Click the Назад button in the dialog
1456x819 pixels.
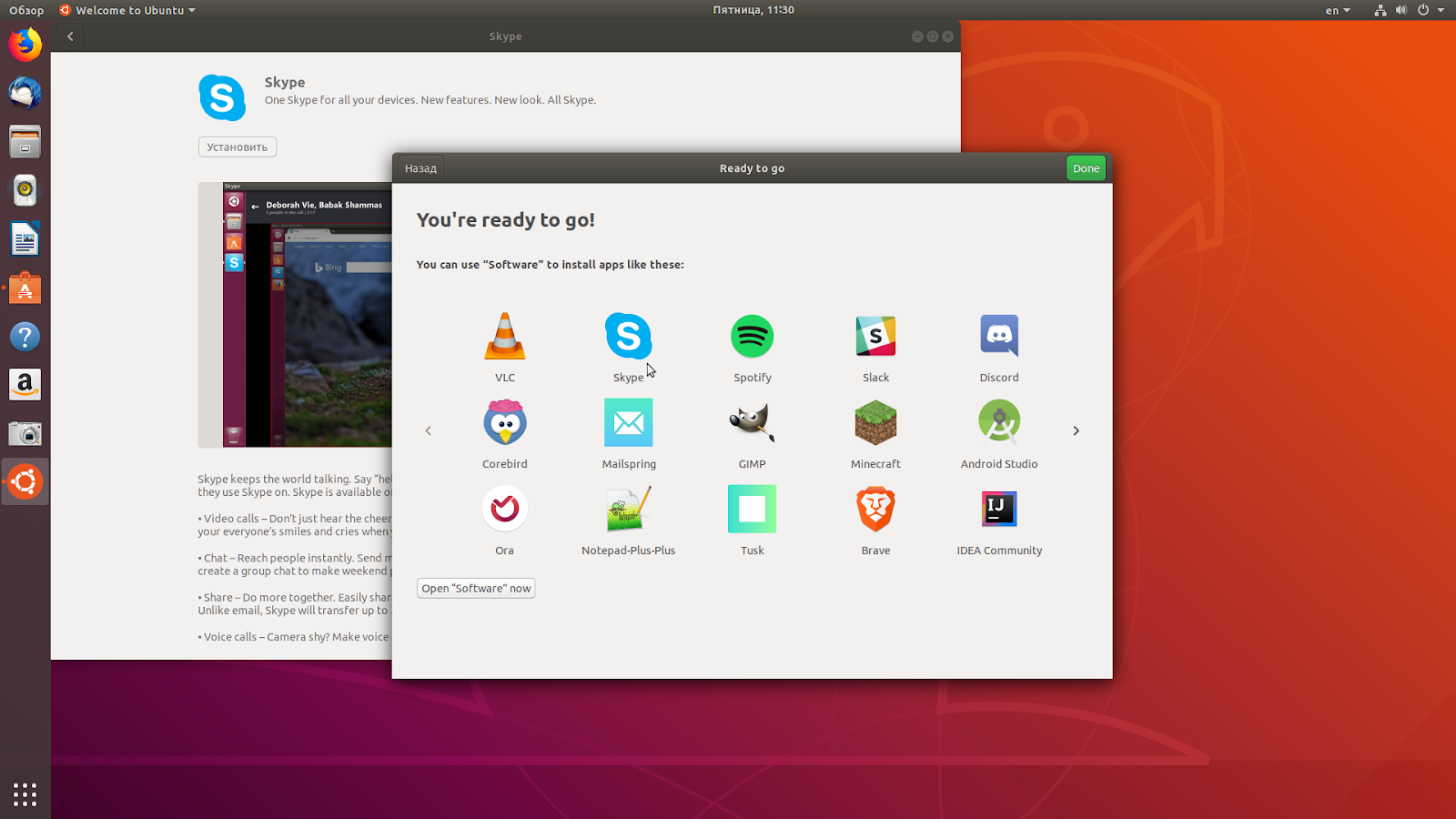click(x=420, y=168)
